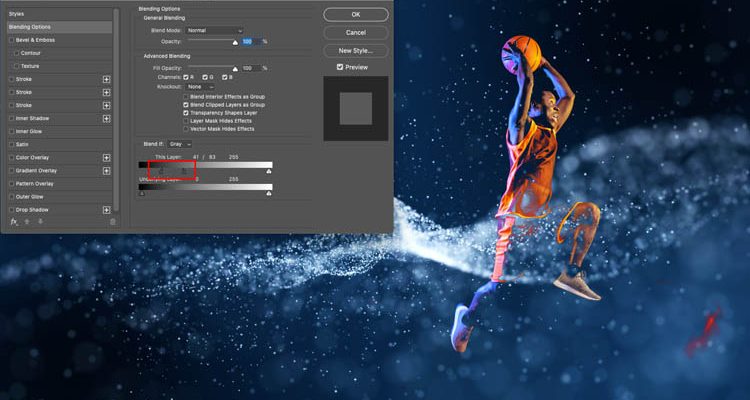The width and height of the screenshot is (750, 400).
Task: Click the Fill Opacity slider handle
Action: (x=235, y=69)
